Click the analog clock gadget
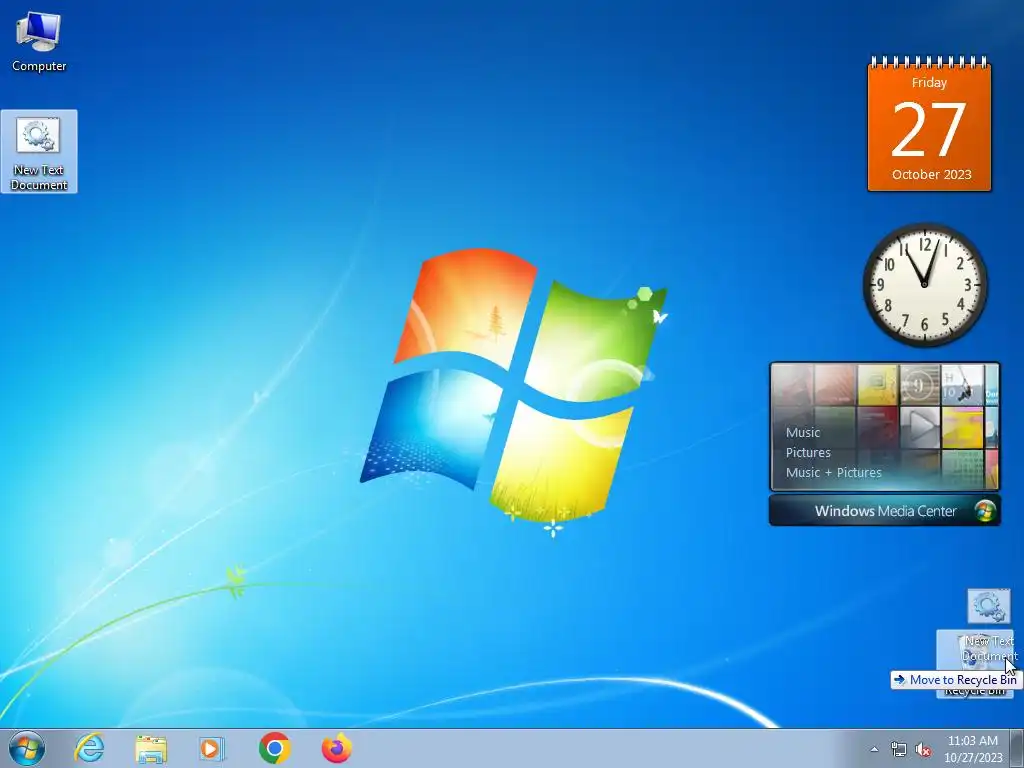Screen dimensions: 1024x768 coord(924,284)
